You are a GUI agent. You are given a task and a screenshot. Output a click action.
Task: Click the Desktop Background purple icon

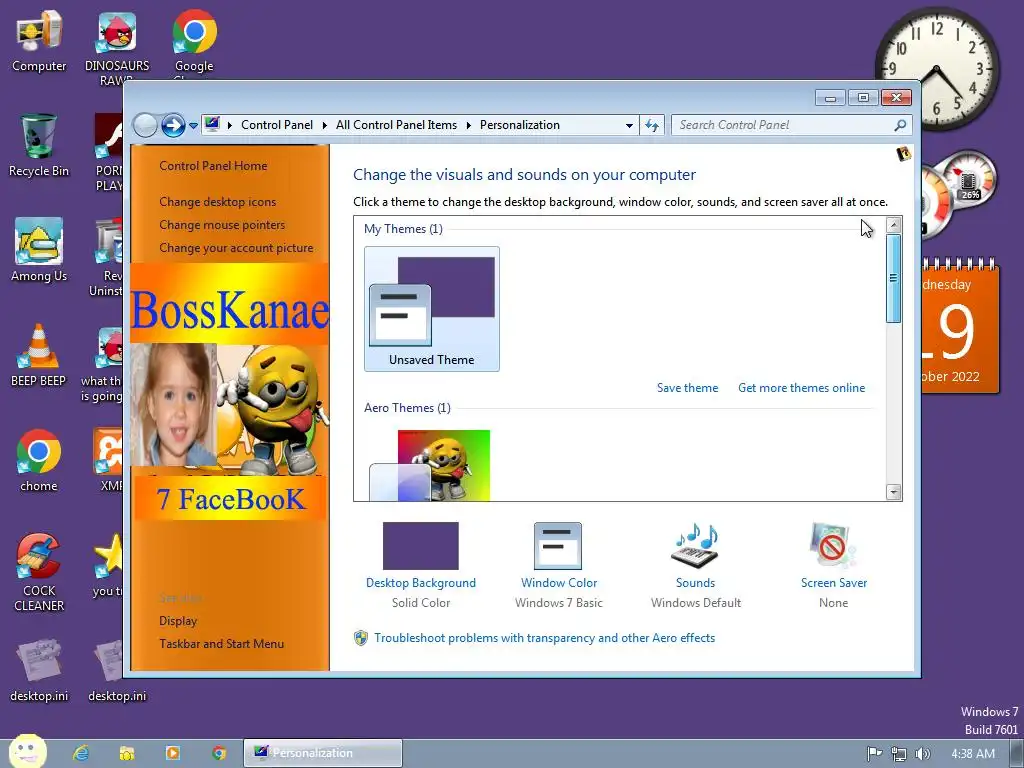pos(421,546)
